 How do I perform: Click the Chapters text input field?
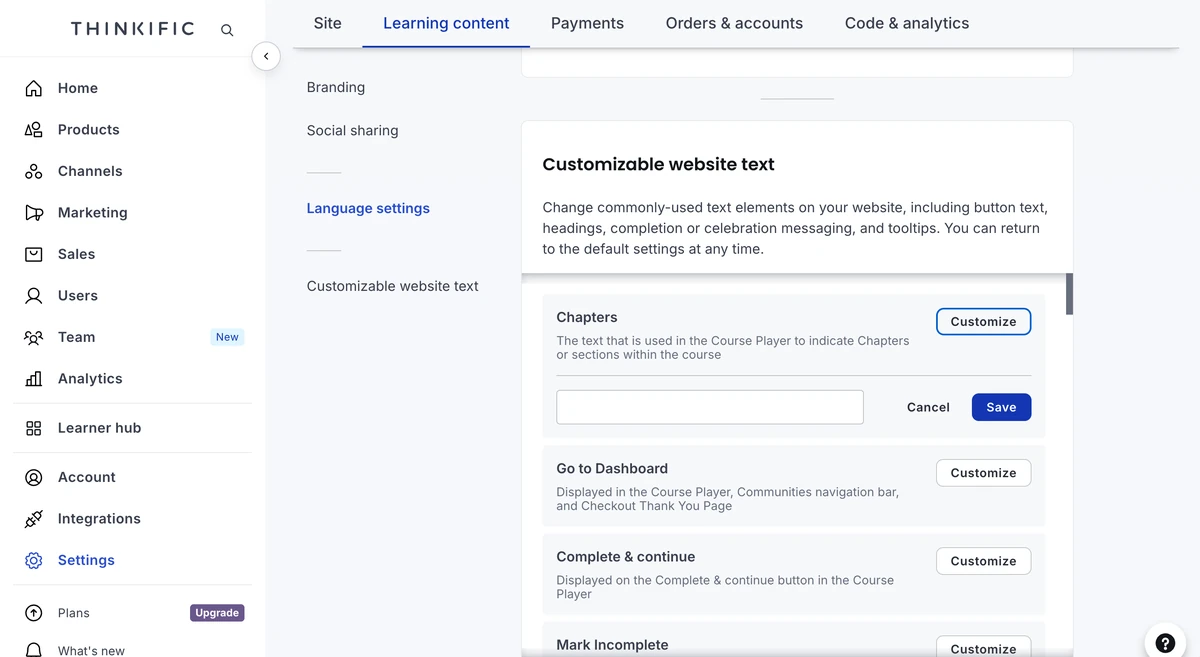click(x=710, y=407)
